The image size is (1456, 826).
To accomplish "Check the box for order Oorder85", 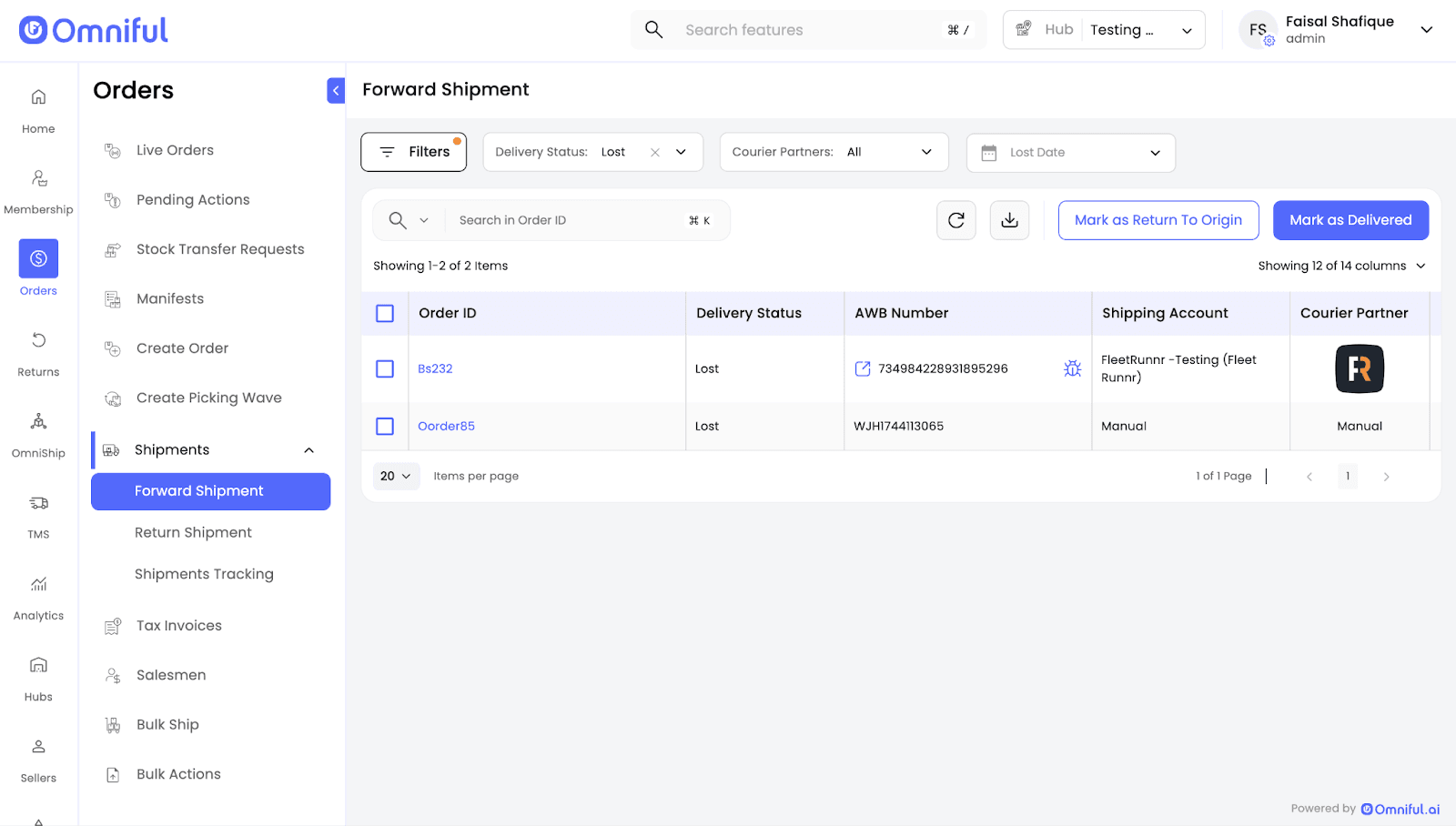I will point(385,427).
